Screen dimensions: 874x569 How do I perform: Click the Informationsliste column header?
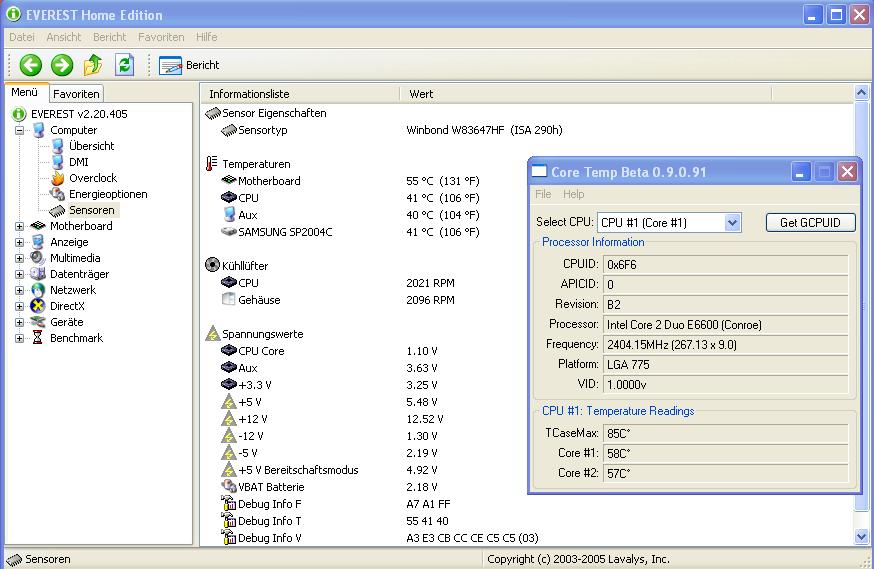point(301,94)
